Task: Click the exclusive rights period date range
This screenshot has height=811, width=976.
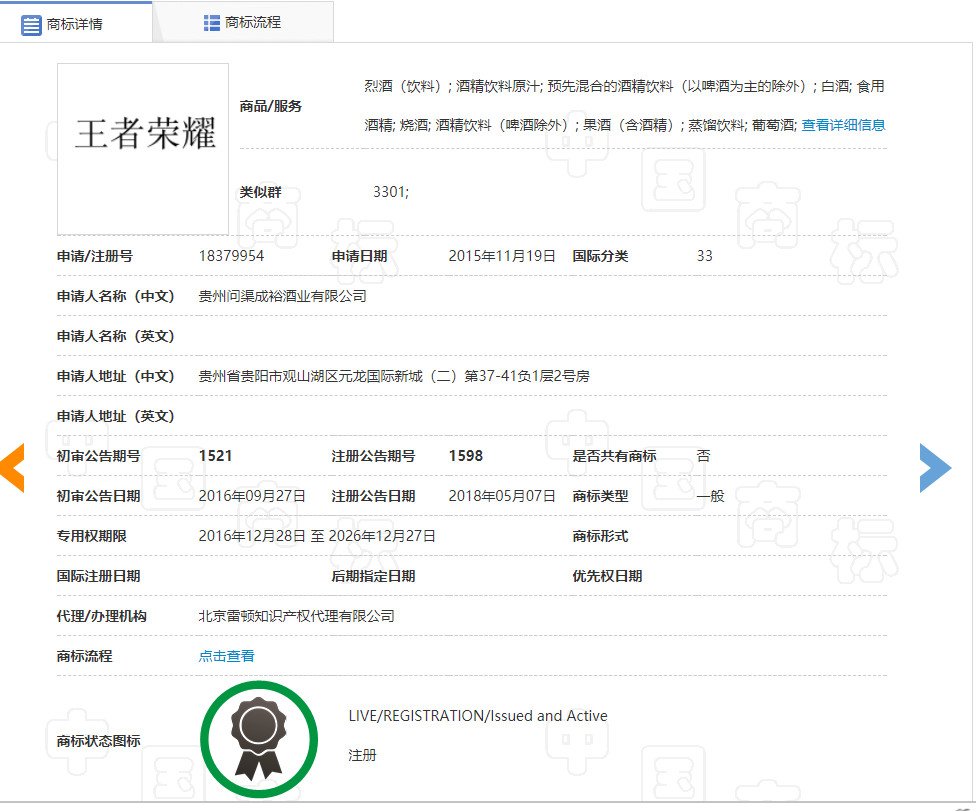Action: pyautogui.click(x=317, y=536)
